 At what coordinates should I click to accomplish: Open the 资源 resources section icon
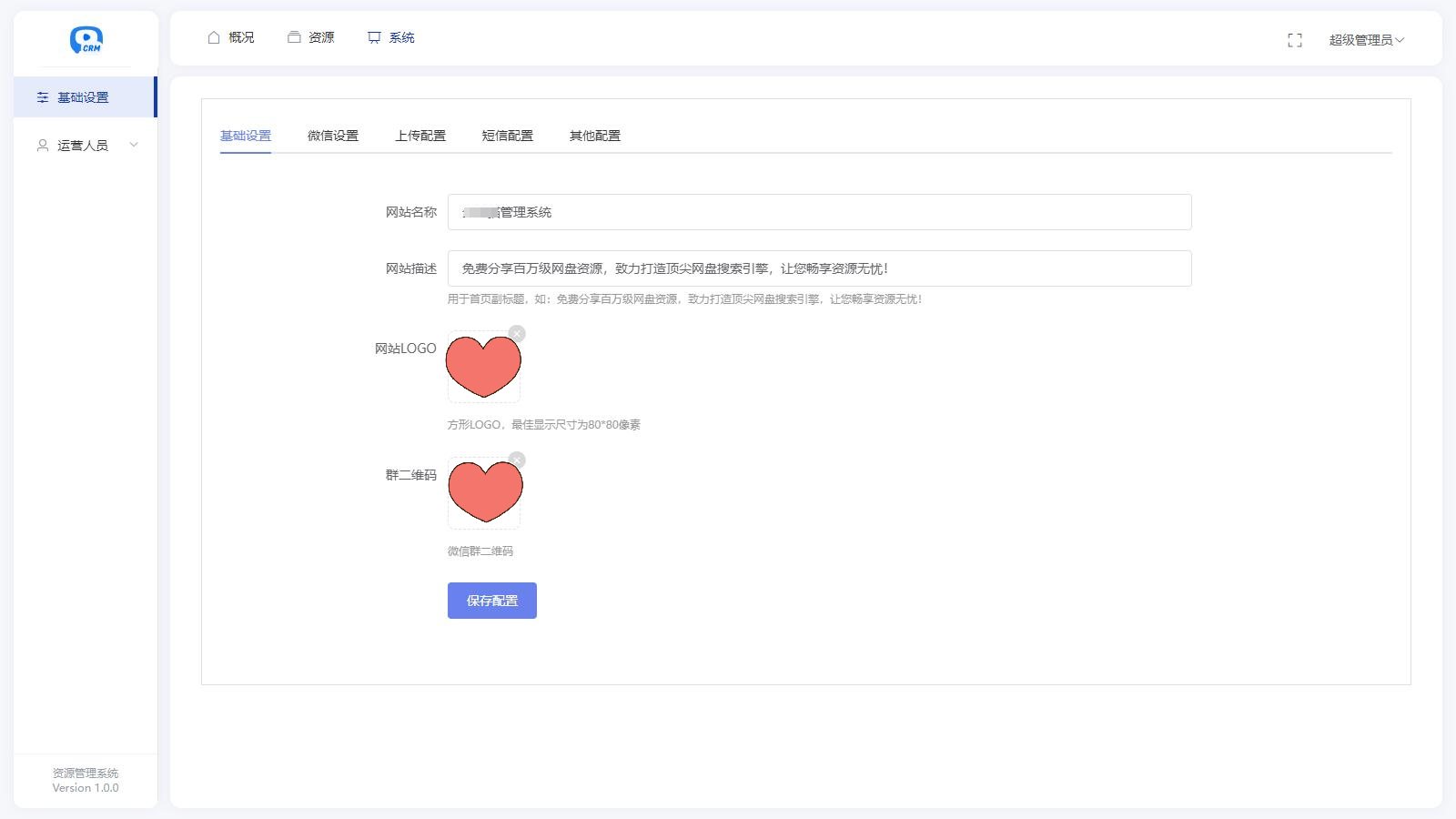(x=293, y=36)
